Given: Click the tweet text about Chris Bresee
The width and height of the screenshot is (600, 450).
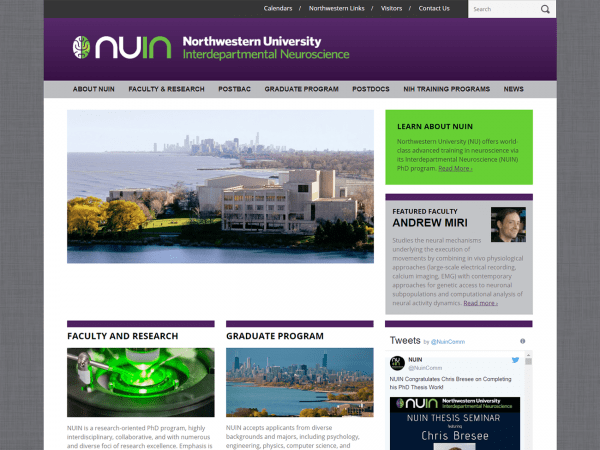Looking at the screenshot, I should [x=450, y=383].
